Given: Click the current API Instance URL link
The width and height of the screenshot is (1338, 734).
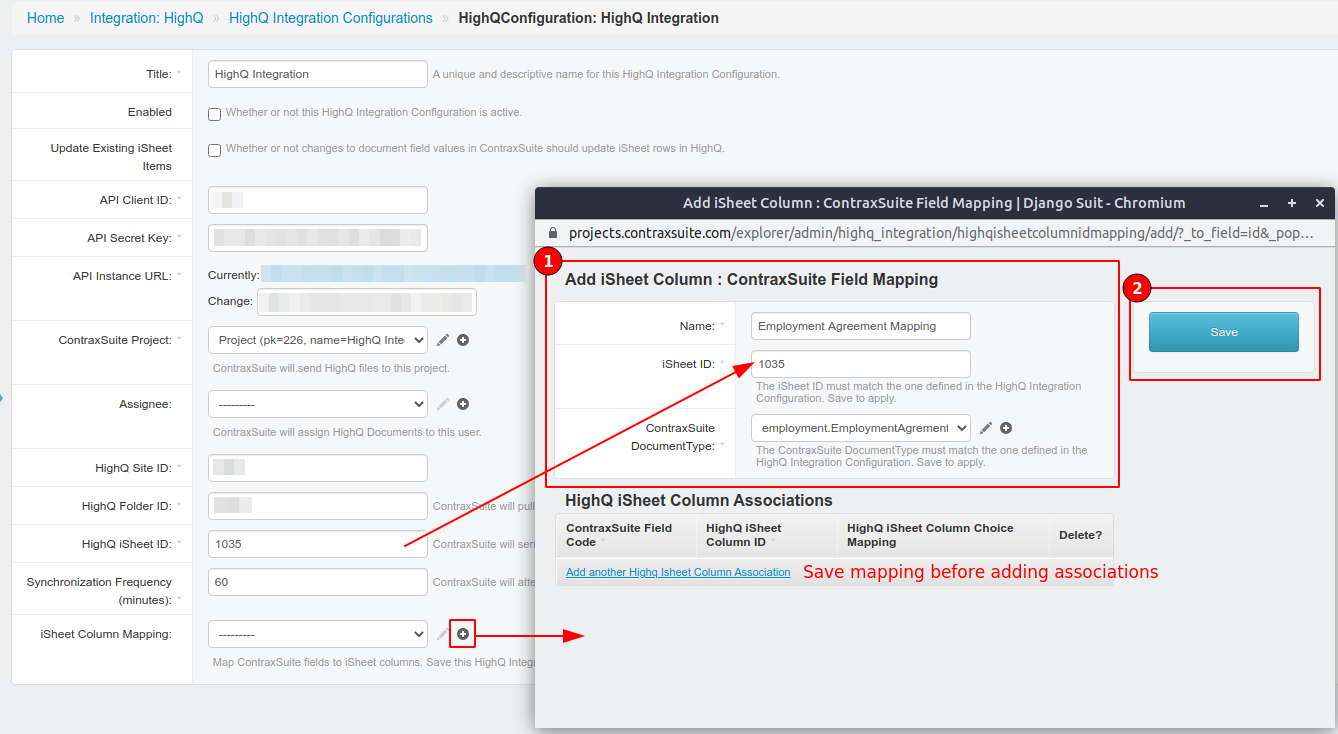Looking at the screenshot, I should click(x=393, y=273).
